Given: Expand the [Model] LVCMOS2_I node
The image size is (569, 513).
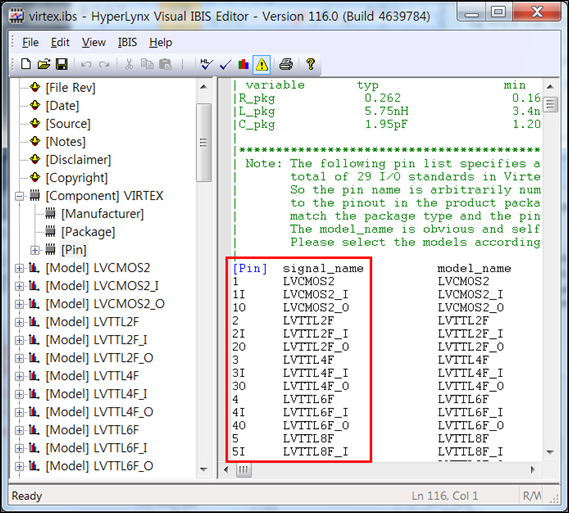Looking at the screenshot, I should tap(19, 286).
